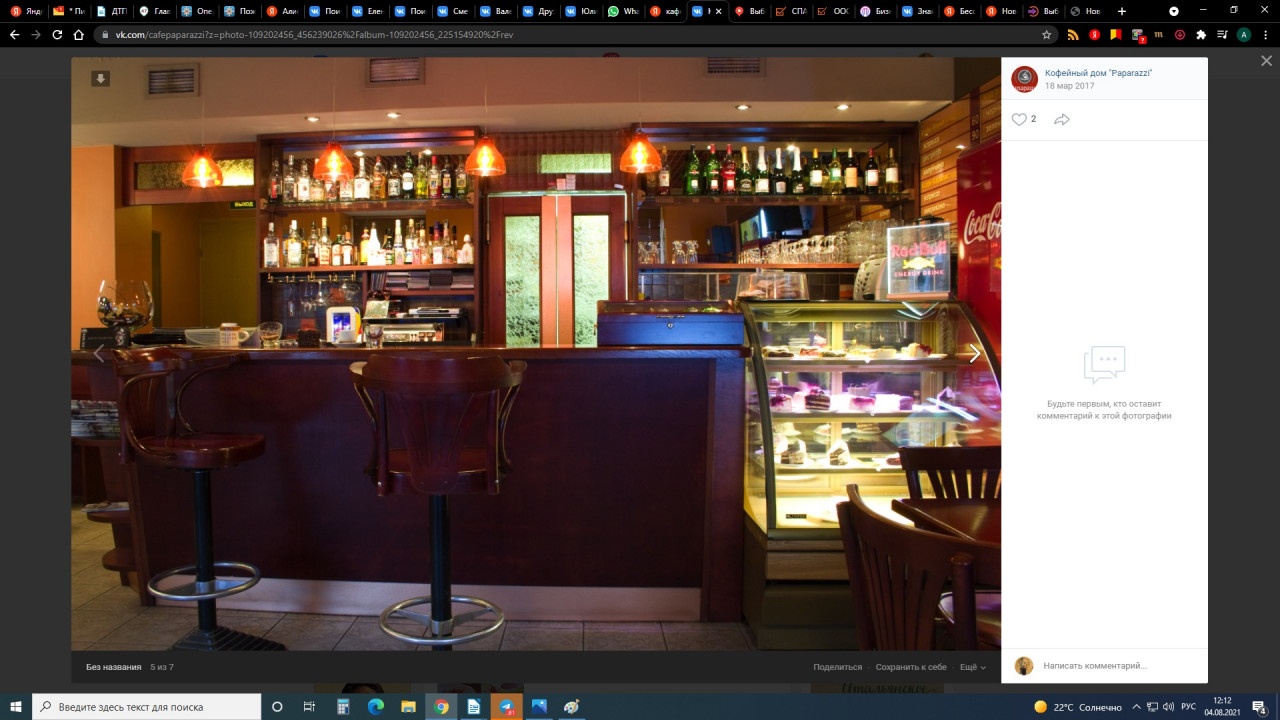Open the browser tab search dropdown
Viewport: 1280px width, 720px height.
(x=1174, y=11)
